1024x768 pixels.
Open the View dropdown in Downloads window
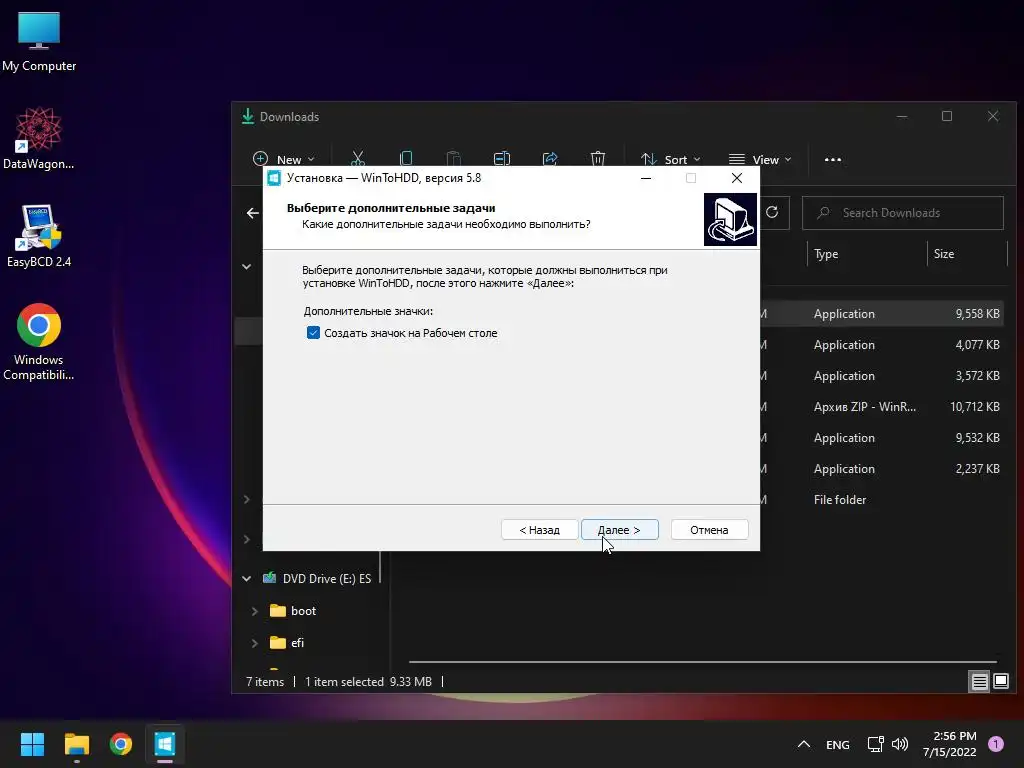(760, 159)
